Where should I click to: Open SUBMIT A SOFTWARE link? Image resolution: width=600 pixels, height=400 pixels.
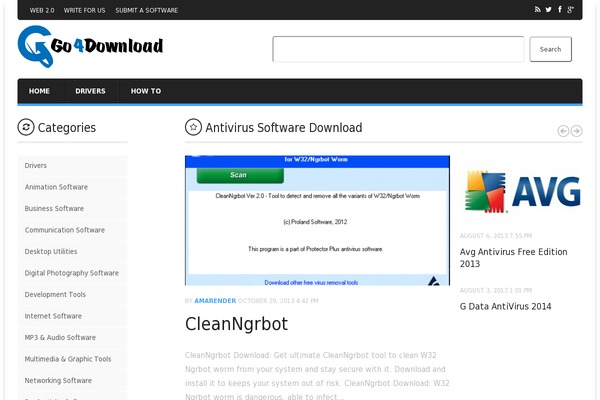point(147,10)
